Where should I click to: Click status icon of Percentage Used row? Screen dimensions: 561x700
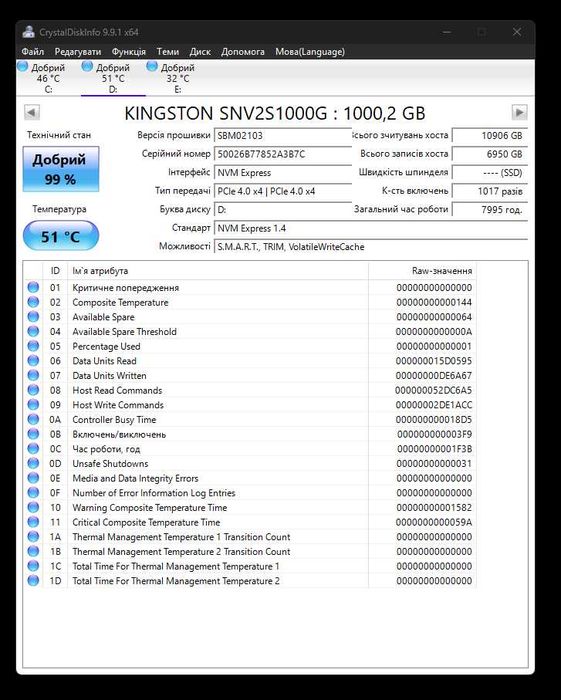(x=33, y=346)
